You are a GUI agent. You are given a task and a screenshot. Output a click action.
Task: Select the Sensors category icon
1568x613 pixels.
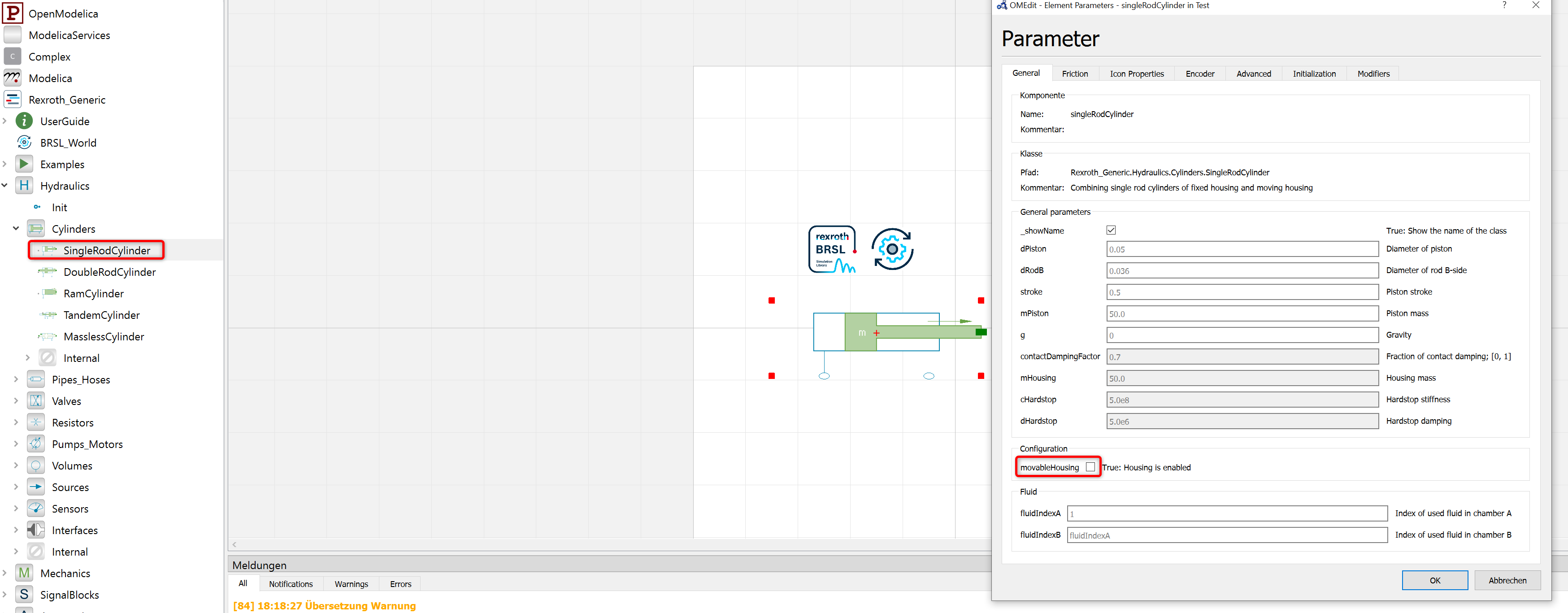36,509
